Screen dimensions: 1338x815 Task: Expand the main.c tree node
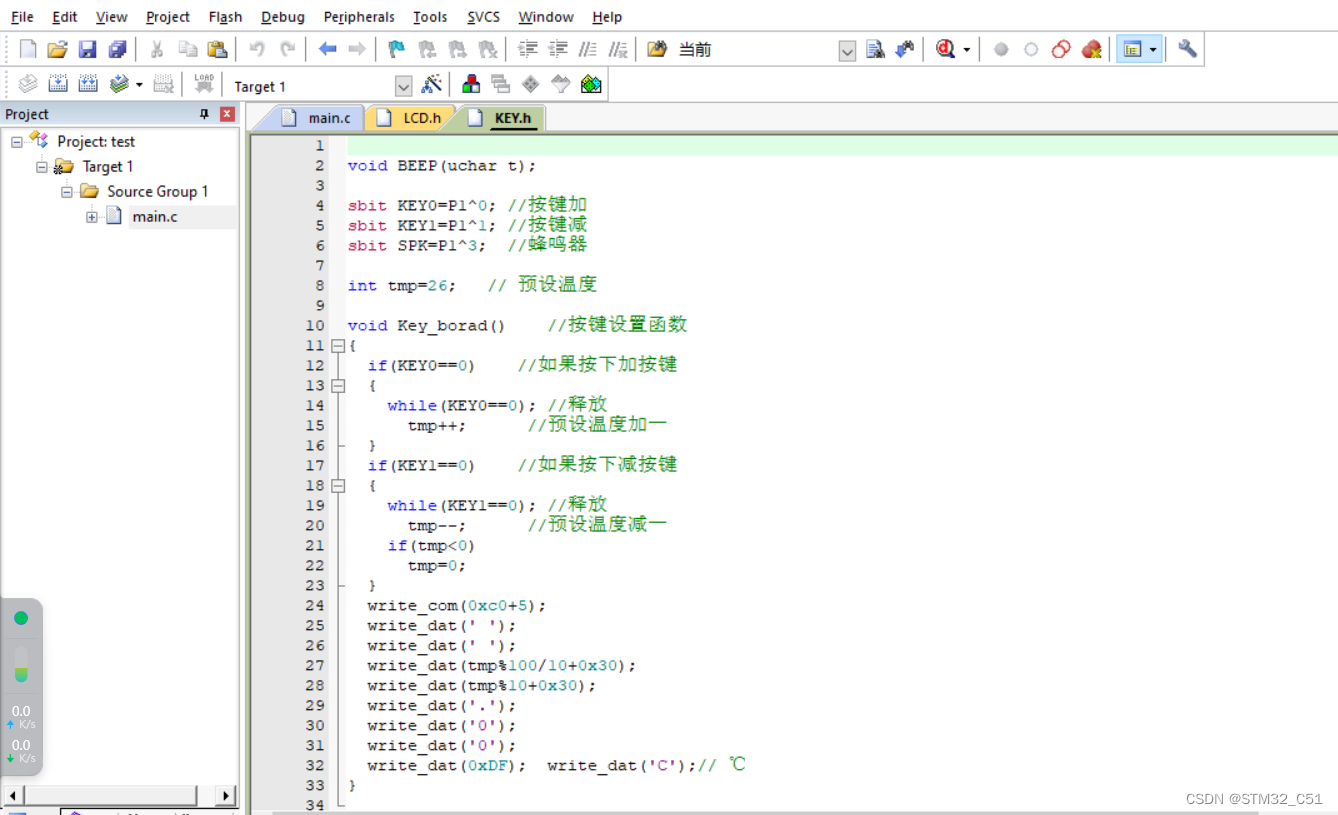tap(92, 217)
